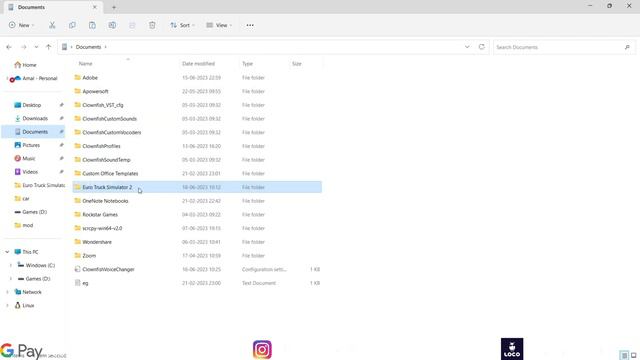Open the See more ellipsis menu
Screen dimensions: 640x360
coord(250,25)
